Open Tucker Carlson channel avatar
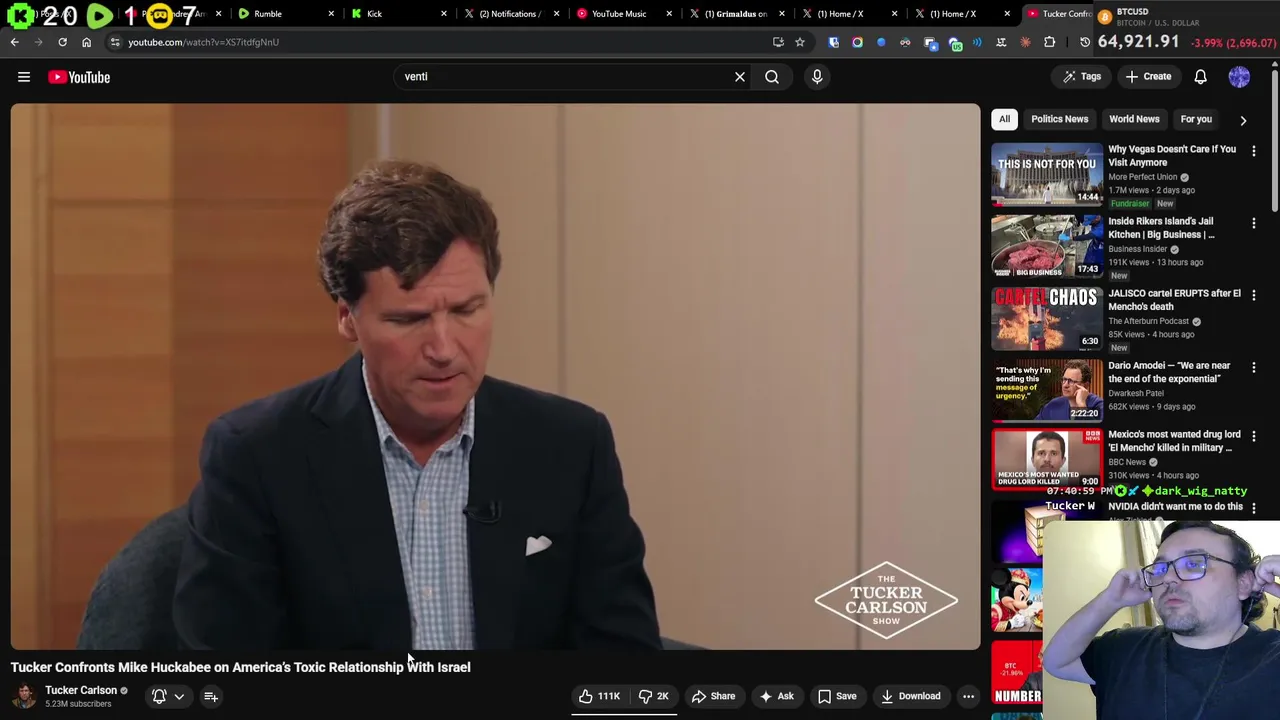1280x720 pixels. point(24,696)
